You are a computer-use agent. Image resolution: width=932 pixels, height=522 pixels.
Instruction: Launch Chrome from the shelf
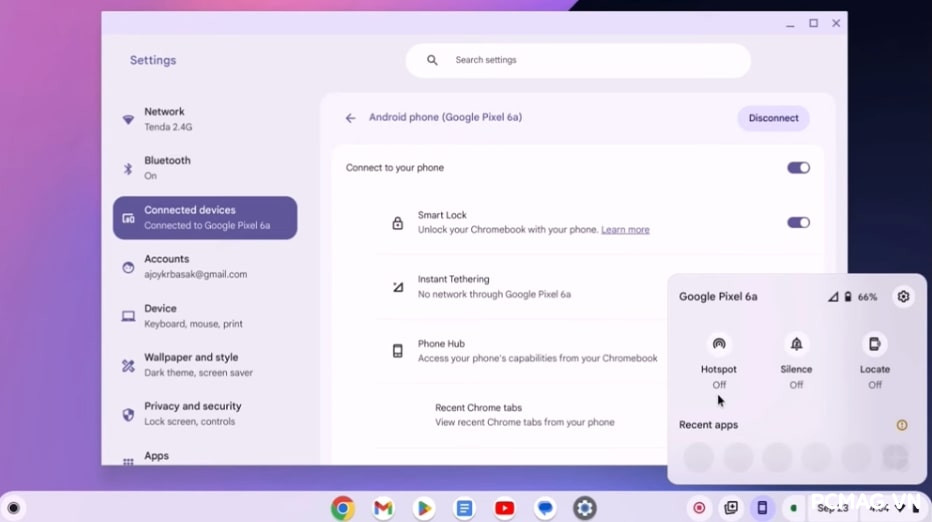[x=343, y=508]
